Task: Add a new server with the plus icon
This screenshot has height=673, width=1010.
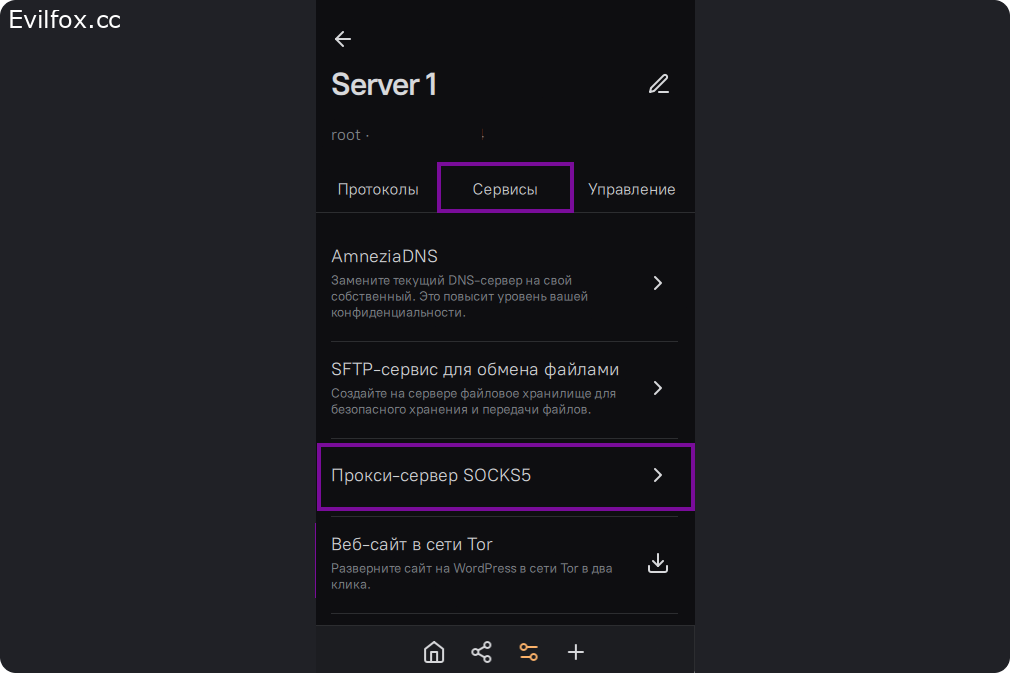Action: pyautogui.click(x=576, y=653)
